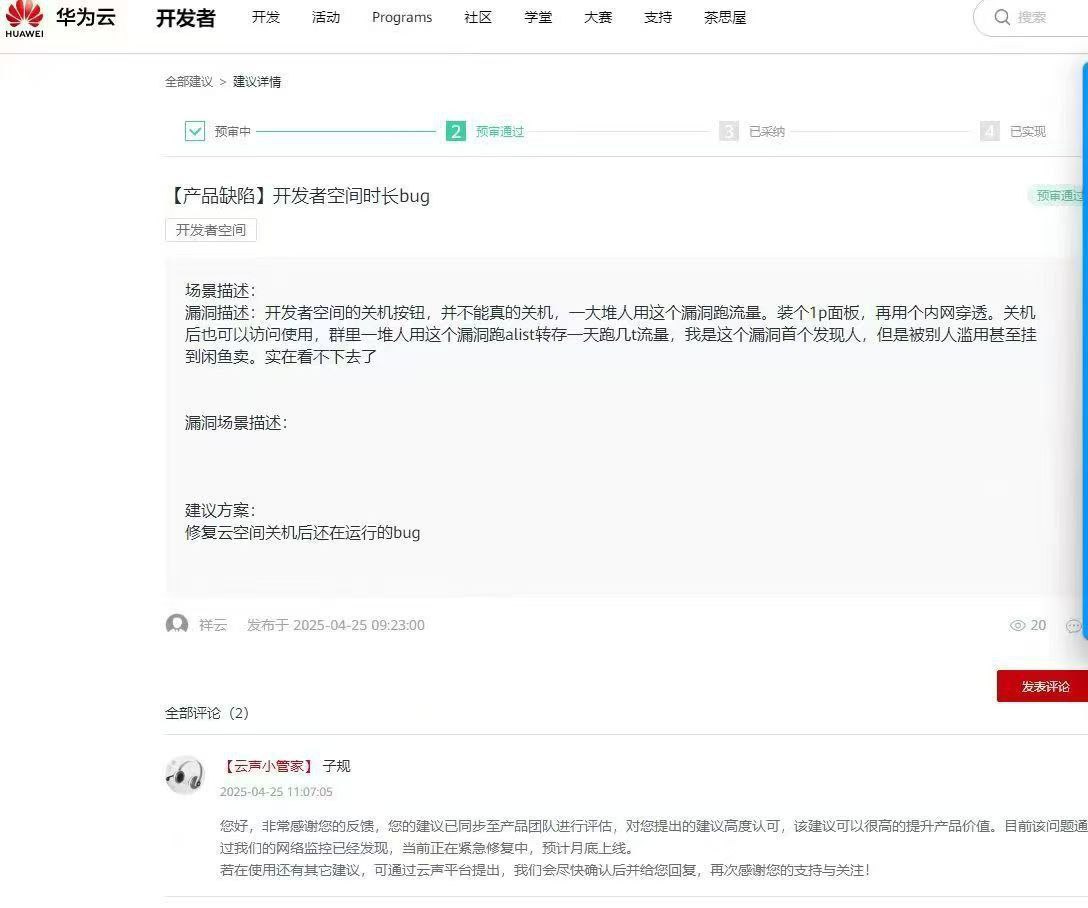Open the 开发 menu in navigation
The image size is (1088, 908).
coord(266,17)
